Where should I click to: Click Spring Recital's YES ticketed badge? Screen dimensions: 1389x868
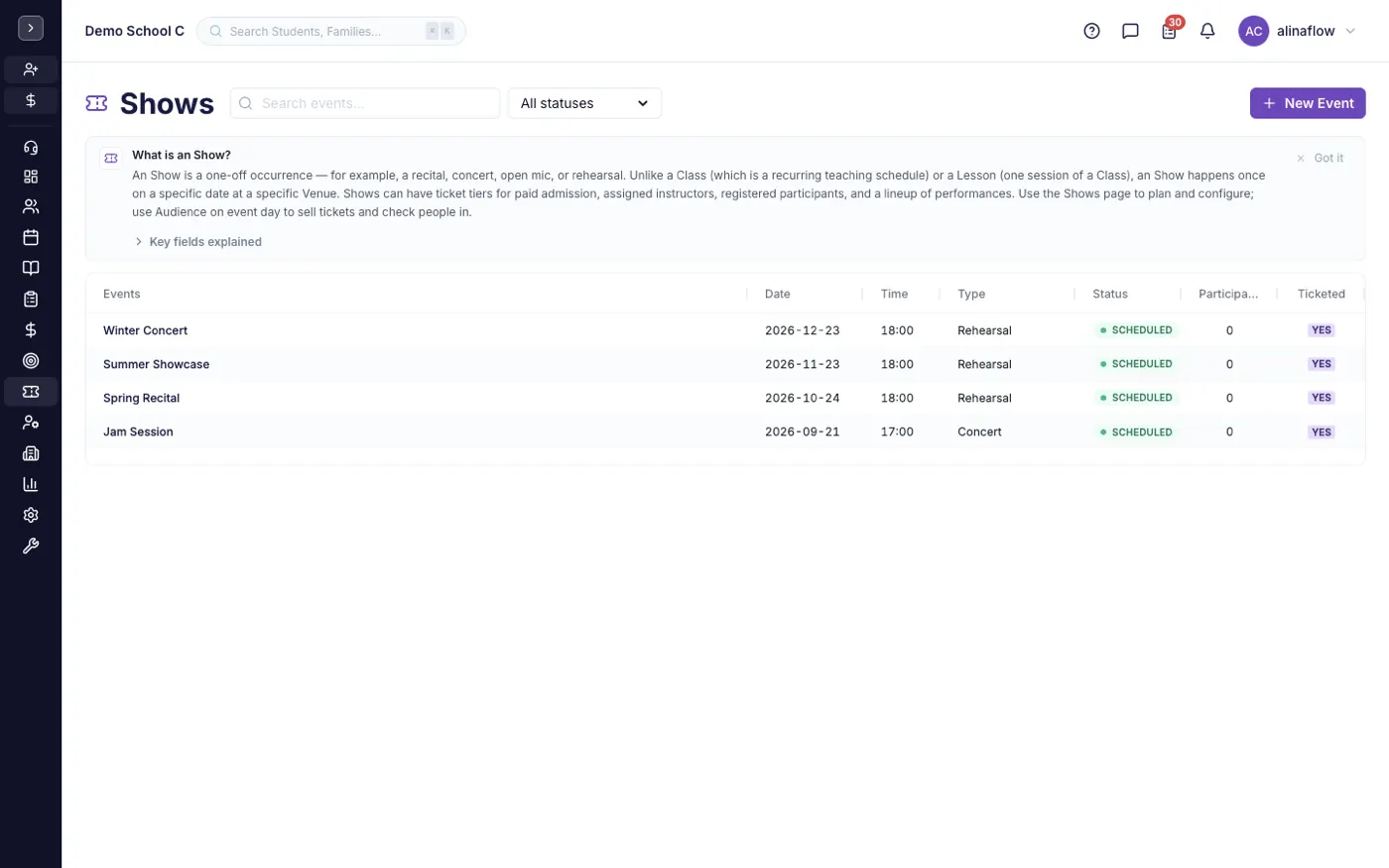[1322, 398]
